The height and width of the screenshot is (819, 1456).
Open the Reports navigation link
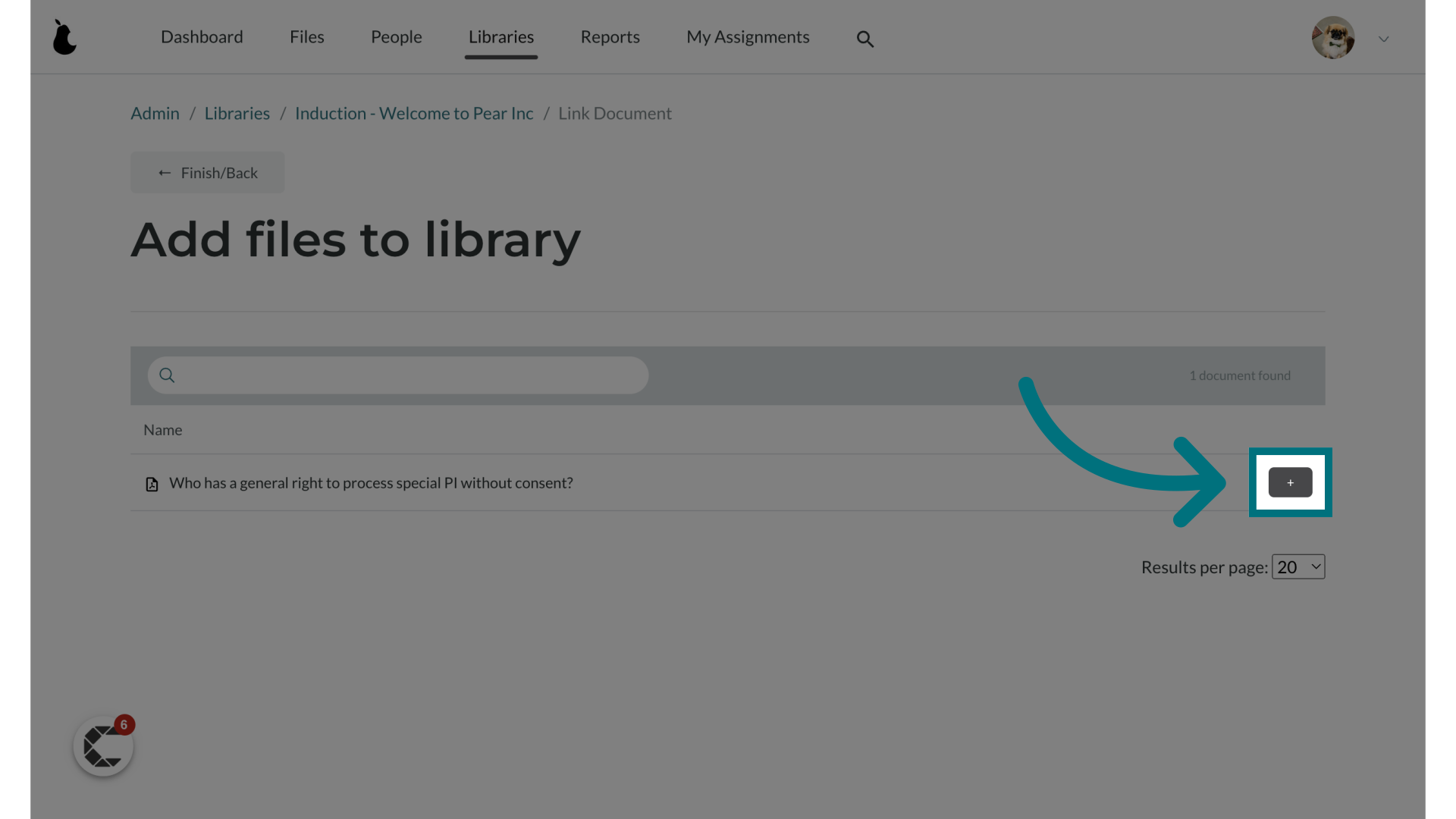coord(610,37)
